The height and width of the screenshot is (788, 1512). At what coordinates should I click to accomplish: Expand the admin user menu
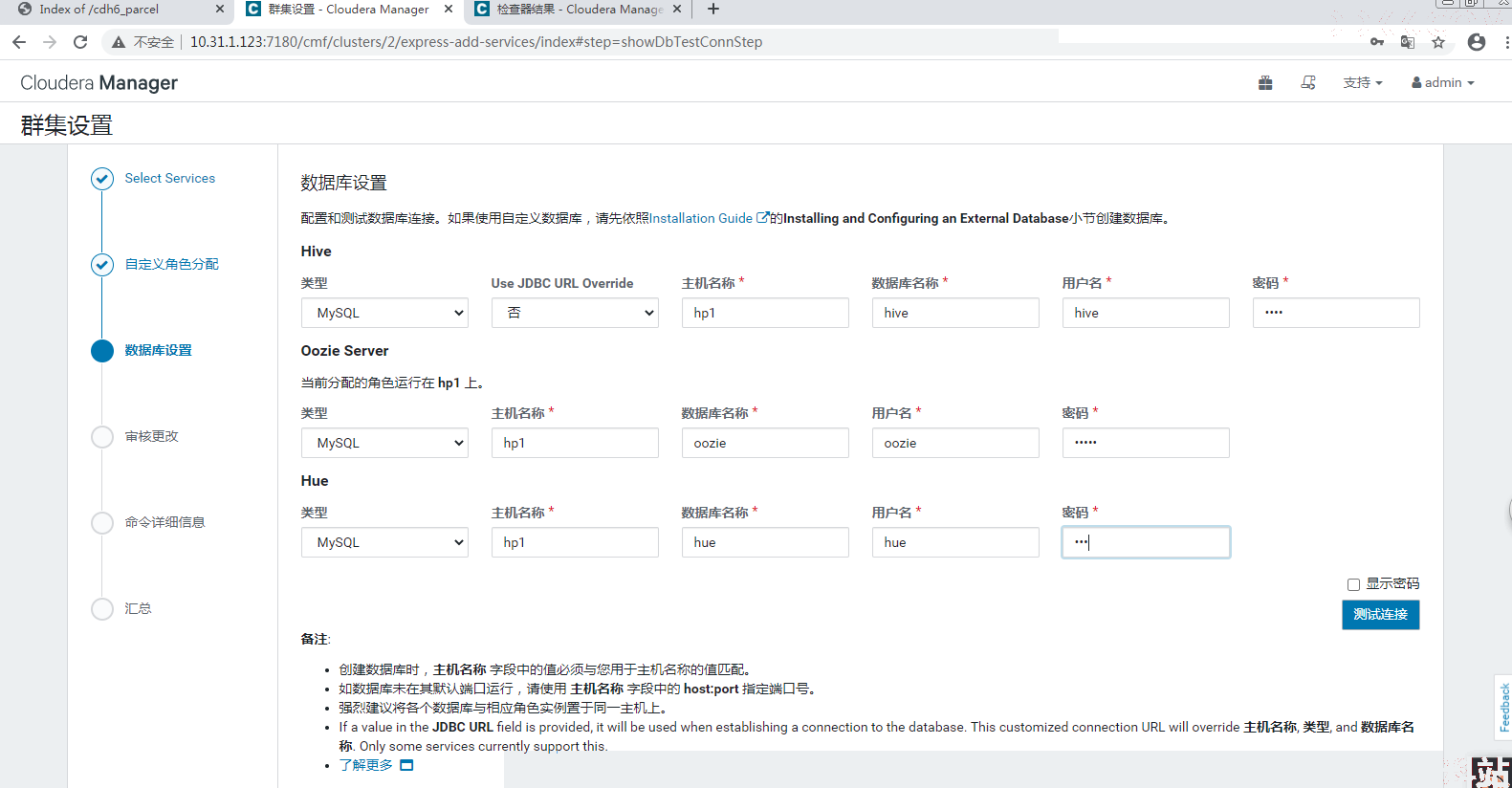click(x=1443, y=83)
